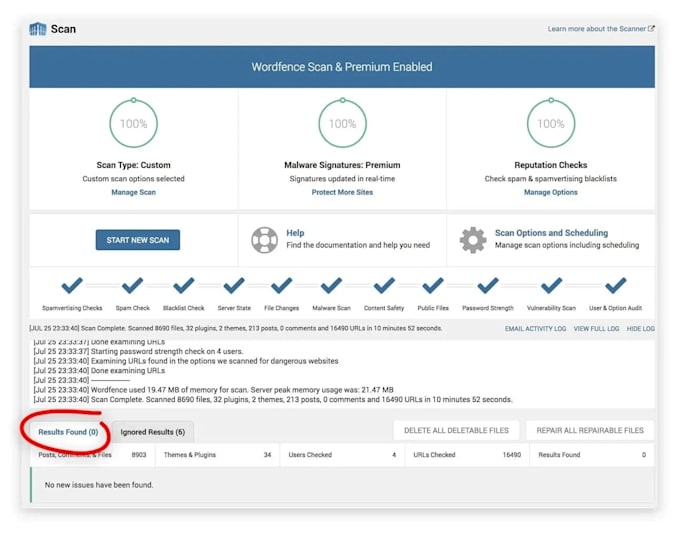The width and height of the screenshot is (680, 544).
Task: Click the Public Files checkmark icon
Action: 433,285
